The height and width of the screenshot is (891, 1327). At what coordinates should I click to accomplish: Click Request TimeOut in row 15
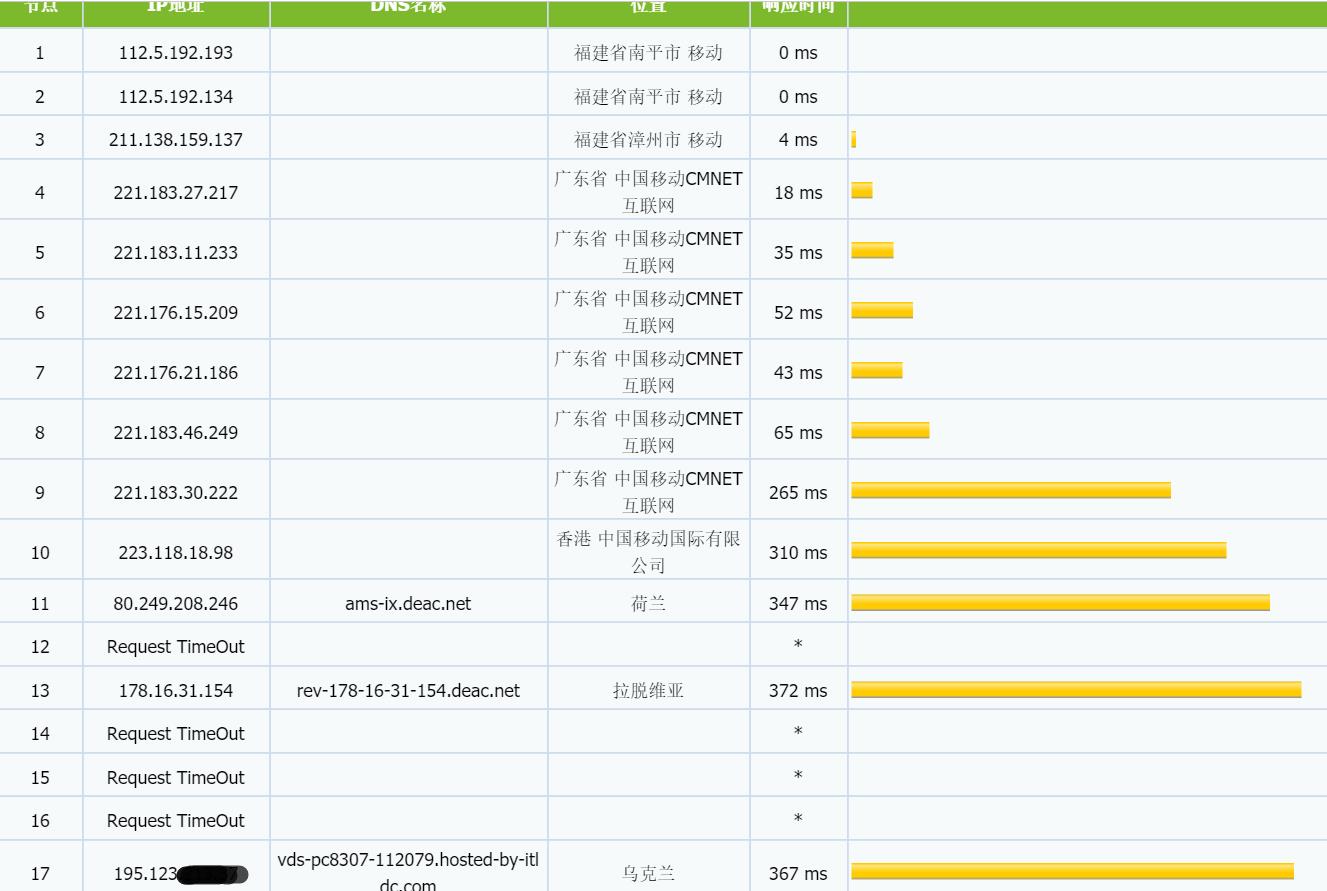(x=176, y=778)
